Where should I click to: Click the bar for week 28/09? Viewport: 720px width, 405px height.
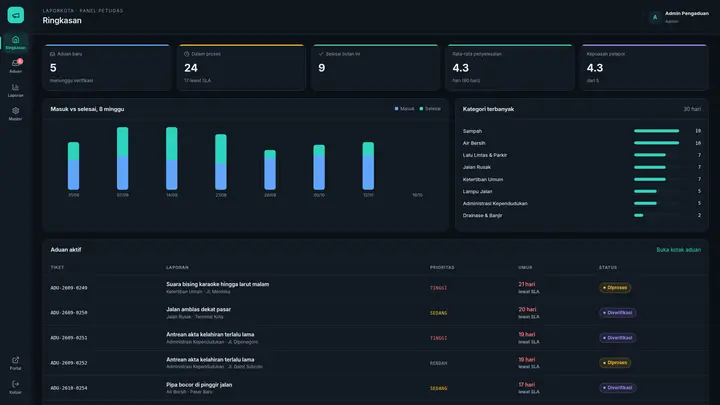pos(270,170)
